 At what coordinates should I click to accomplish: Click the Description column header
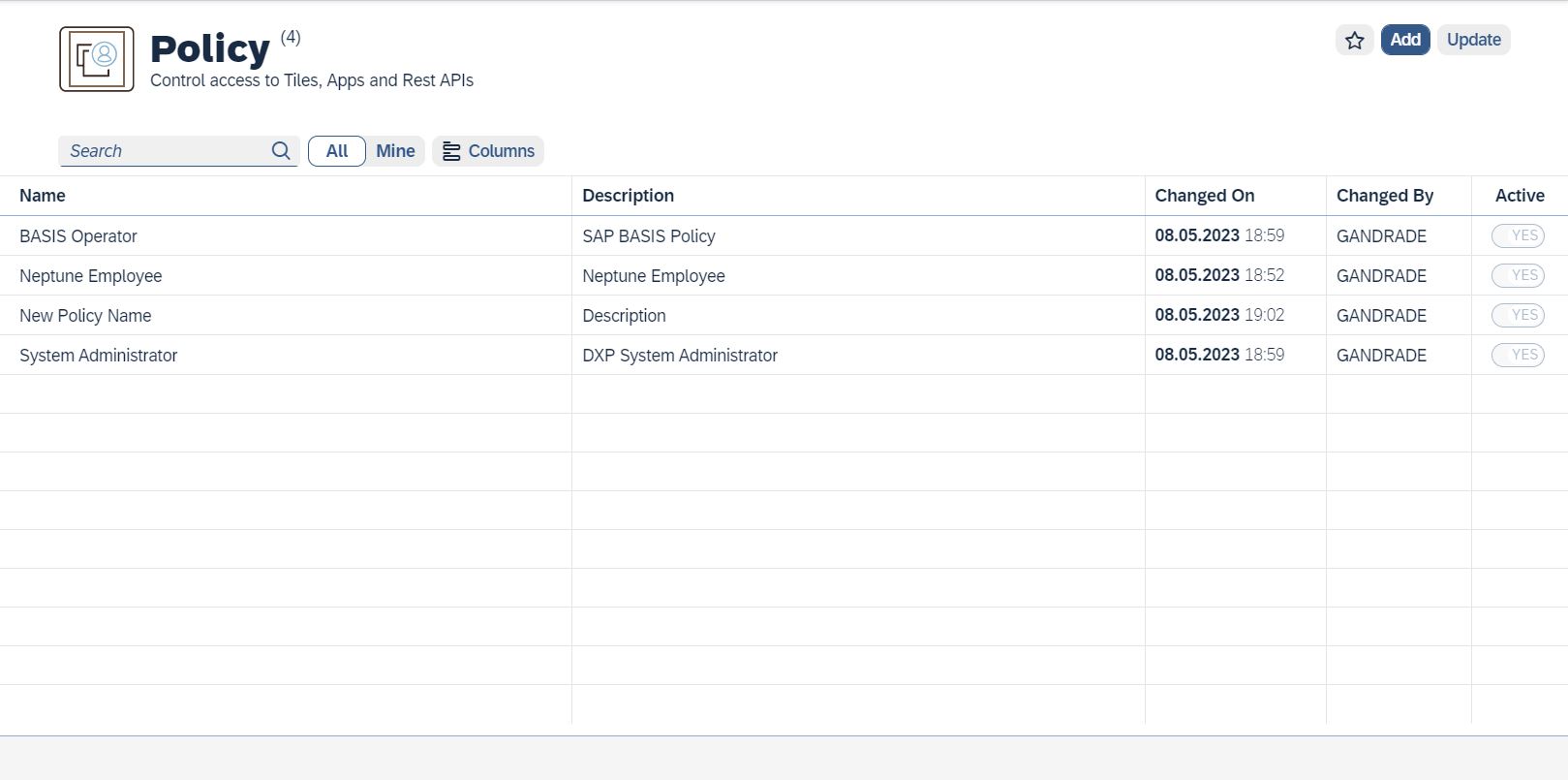point(628,196)
